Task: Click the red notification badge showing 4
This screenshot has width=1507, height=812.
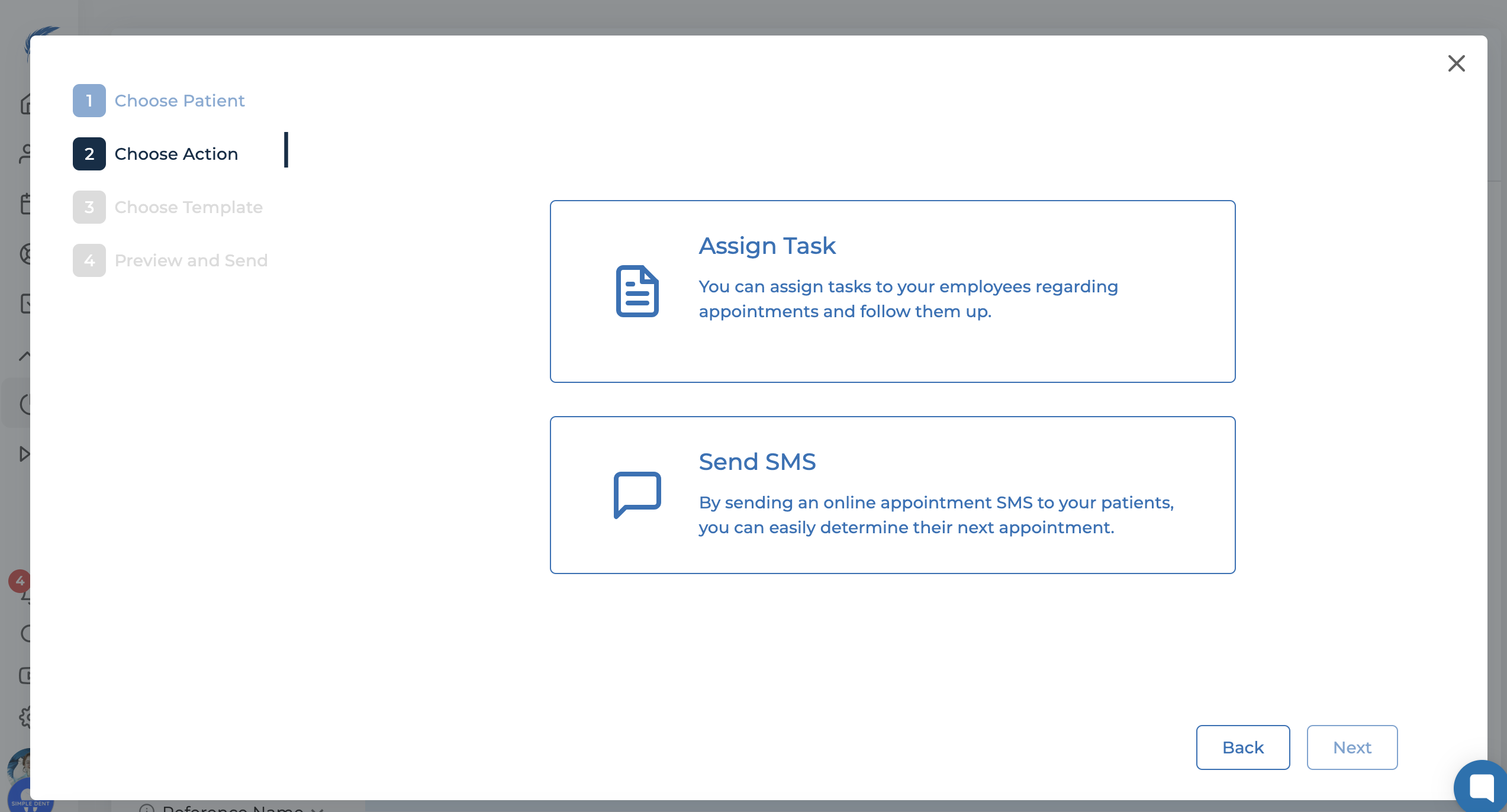Action: point(20,581)
